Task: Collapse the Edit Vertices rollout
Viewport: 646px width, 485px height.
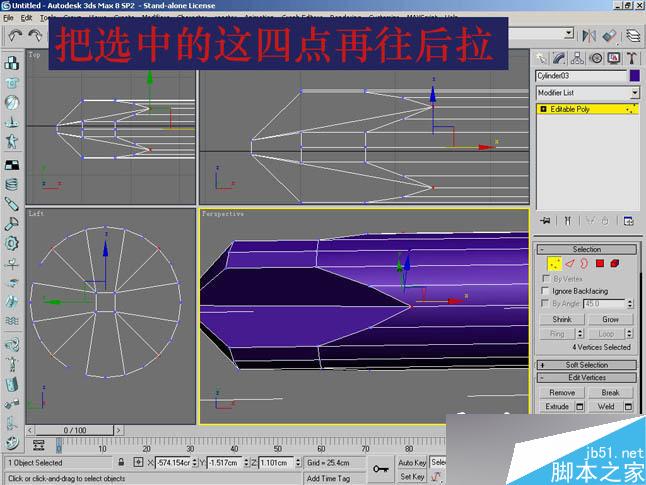Action: 587,377
